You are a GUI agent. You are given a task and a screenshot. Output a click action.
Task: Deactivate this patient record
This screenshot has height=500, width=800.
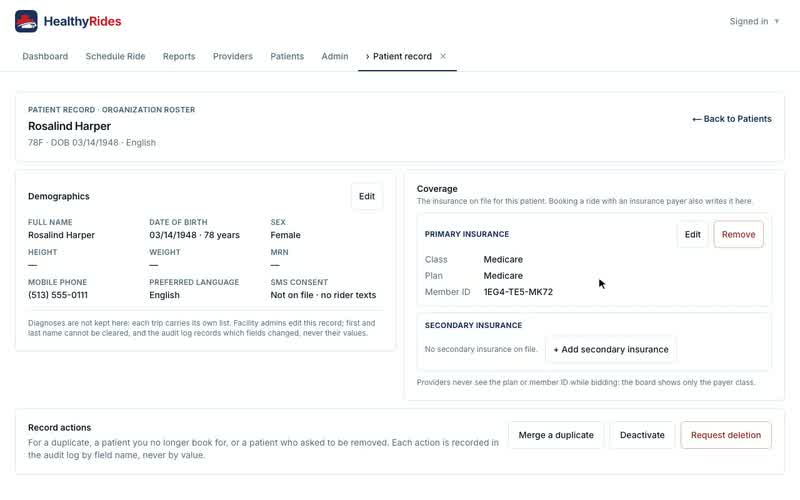coord(642,435)
